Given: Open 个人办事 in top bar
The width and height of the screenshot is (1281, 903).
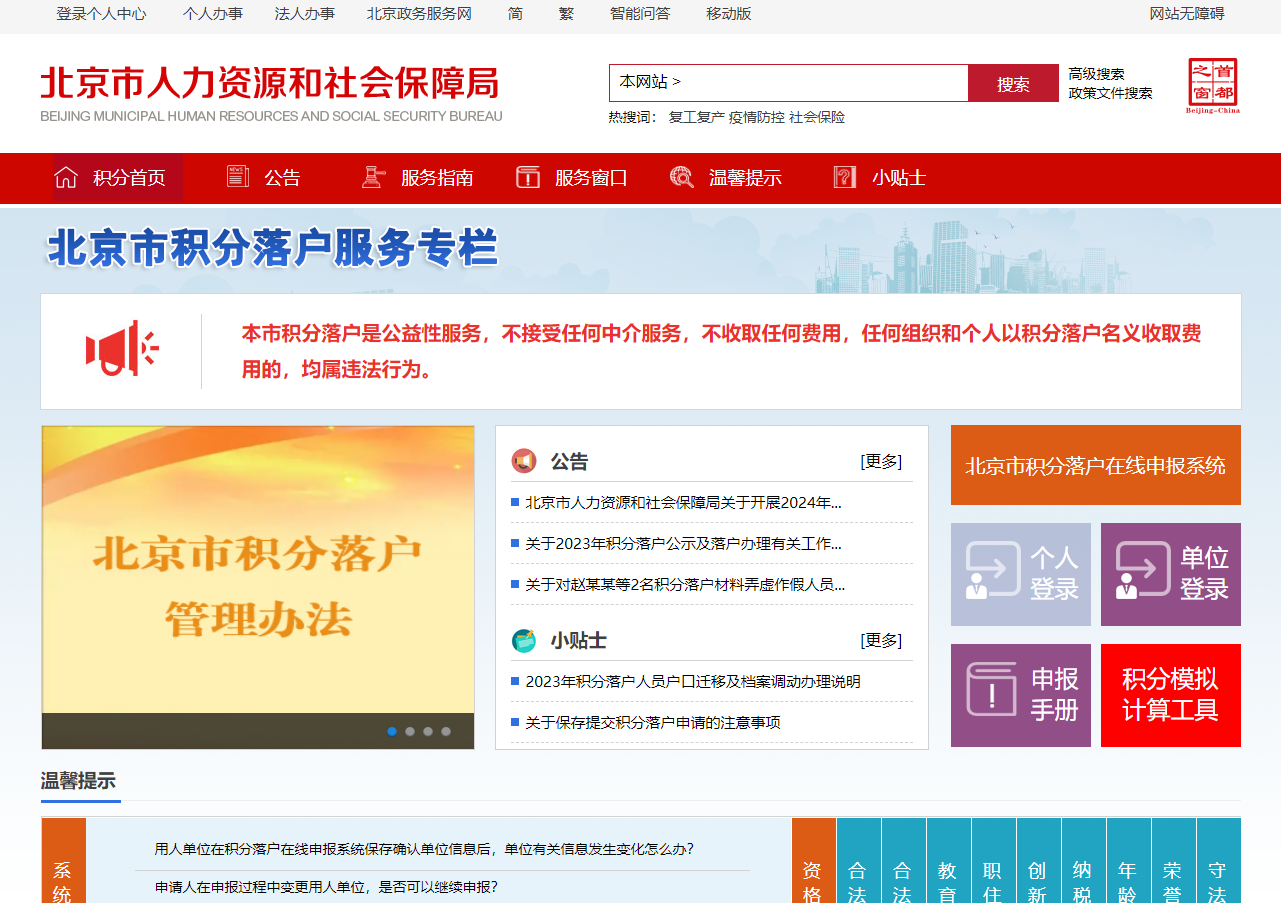Looking at the screenshot, I should click(x=213, y=14).
